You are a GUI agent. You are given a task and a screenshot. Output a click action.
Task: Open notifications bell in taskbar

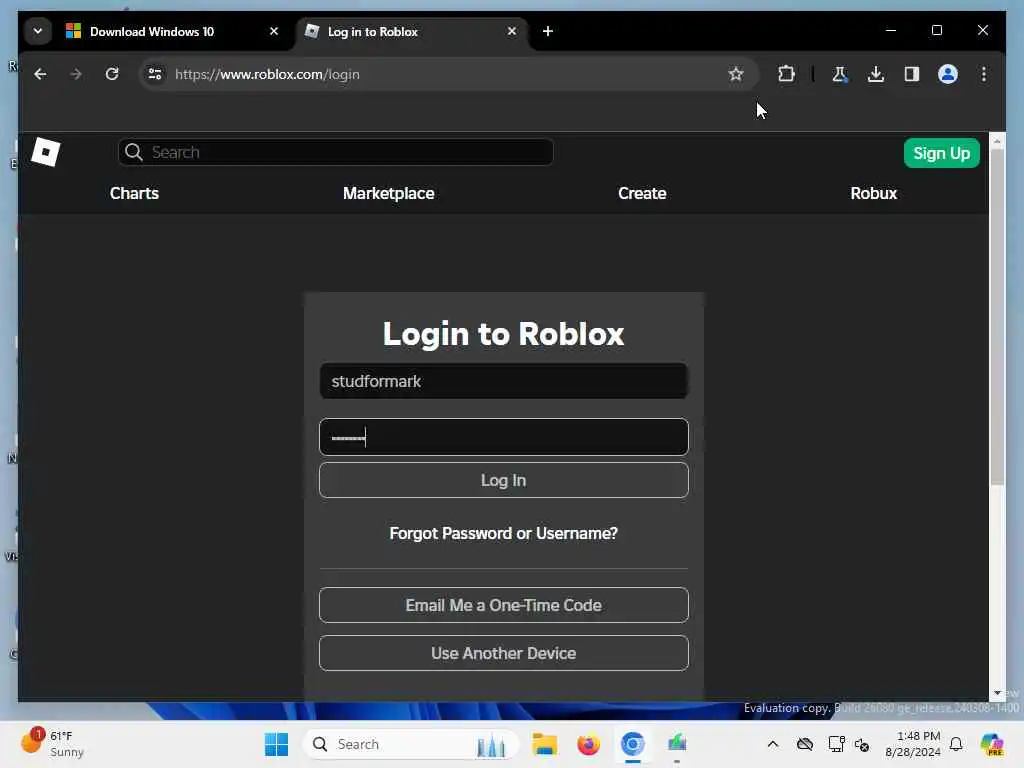pos(956,744)
